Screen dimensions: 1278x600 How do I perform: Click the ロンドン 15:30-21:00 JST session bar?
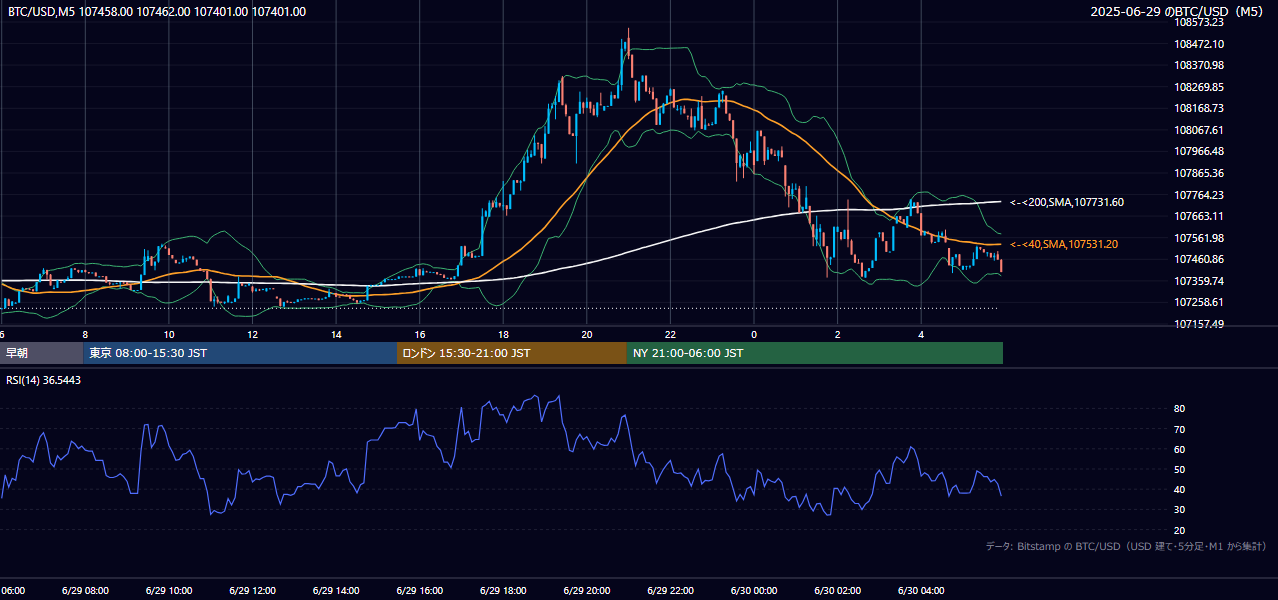coord(512,353)
